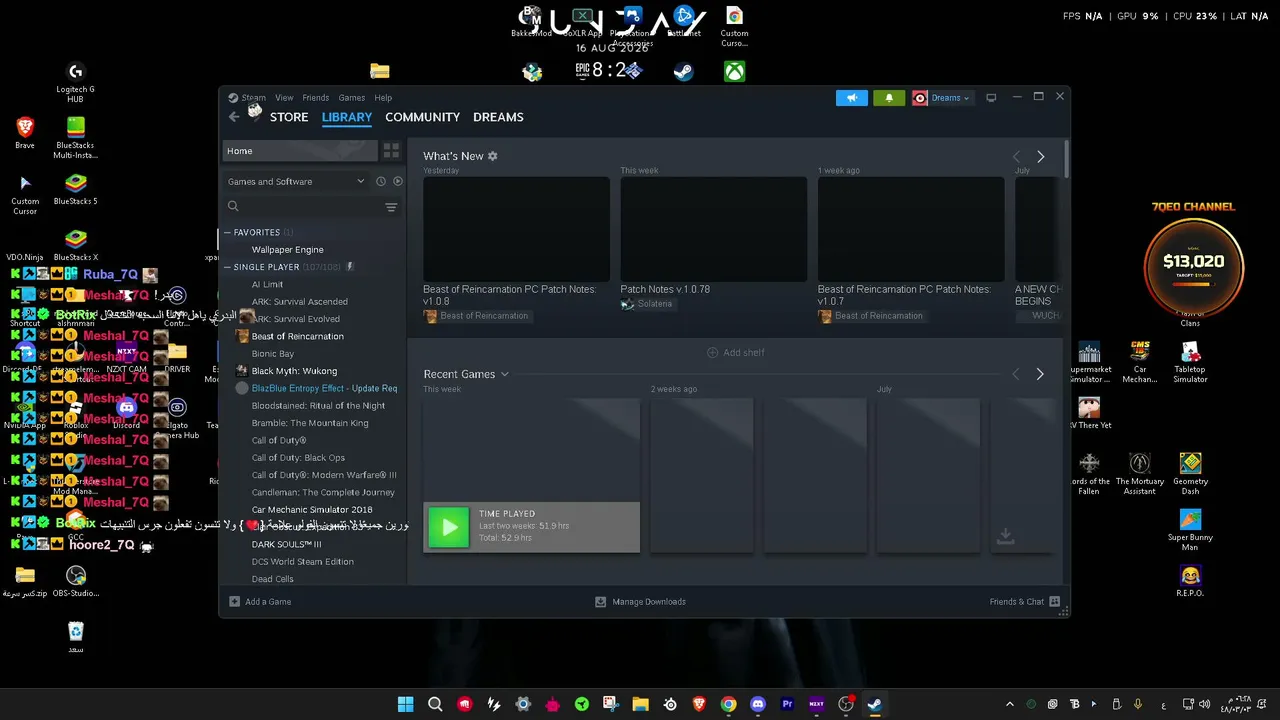Open Premiere Pro from the taskbar
1280x720 pixels.
click(787, 704)
